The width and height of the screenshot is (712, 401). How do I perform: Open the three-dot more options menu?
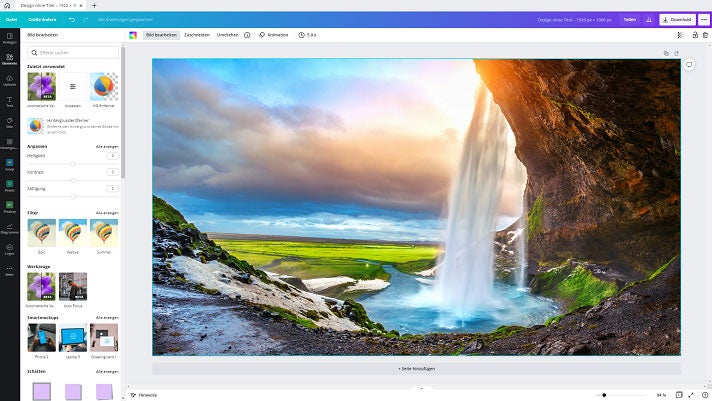[703, 19]
